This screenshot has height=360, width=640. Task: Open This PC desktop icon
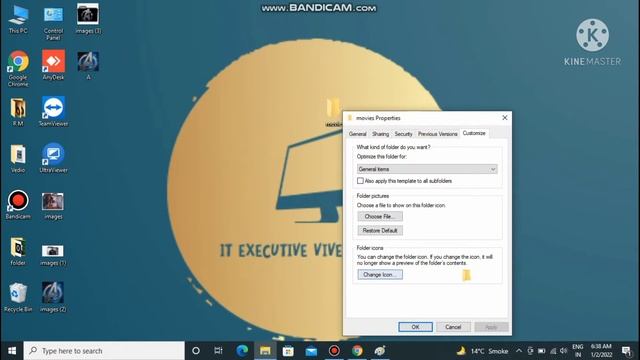18,19
